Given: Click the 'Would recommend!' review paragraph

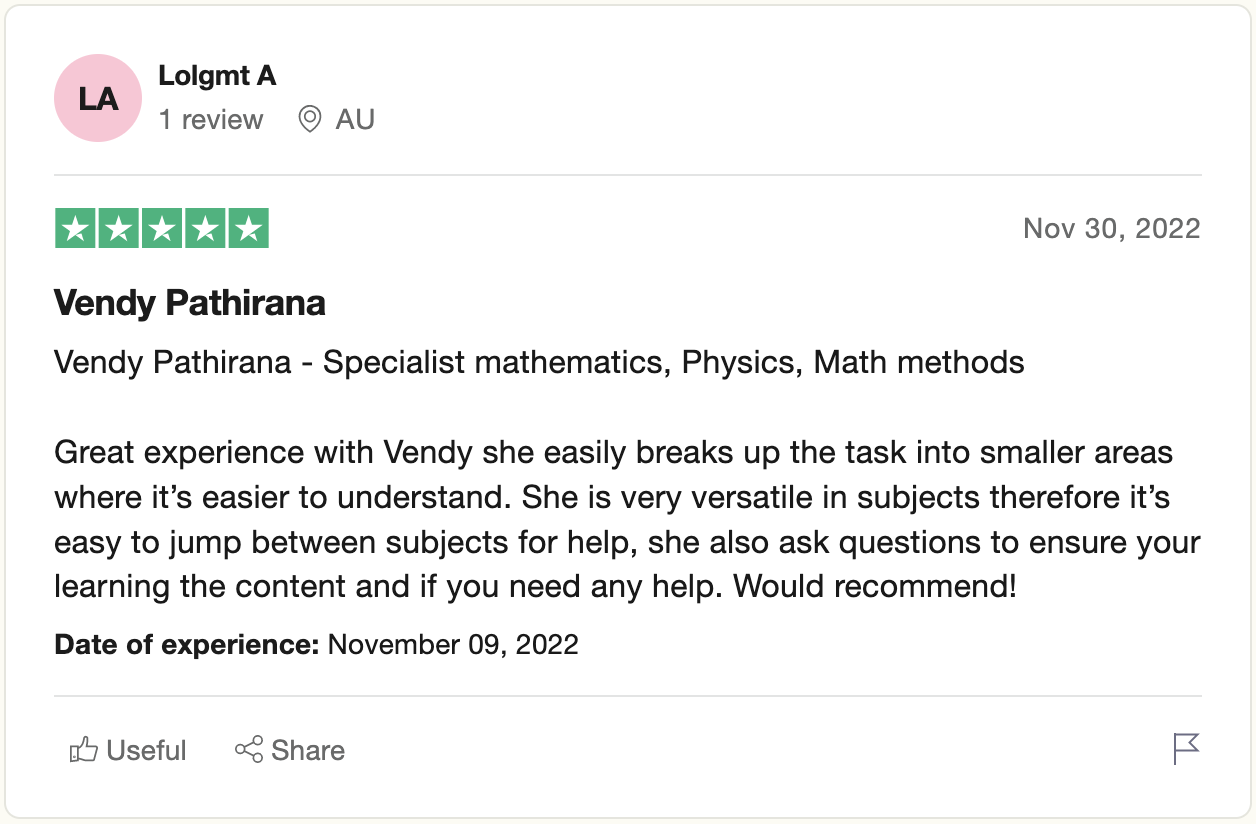Looking at the screenshot, I should [627, 519].
